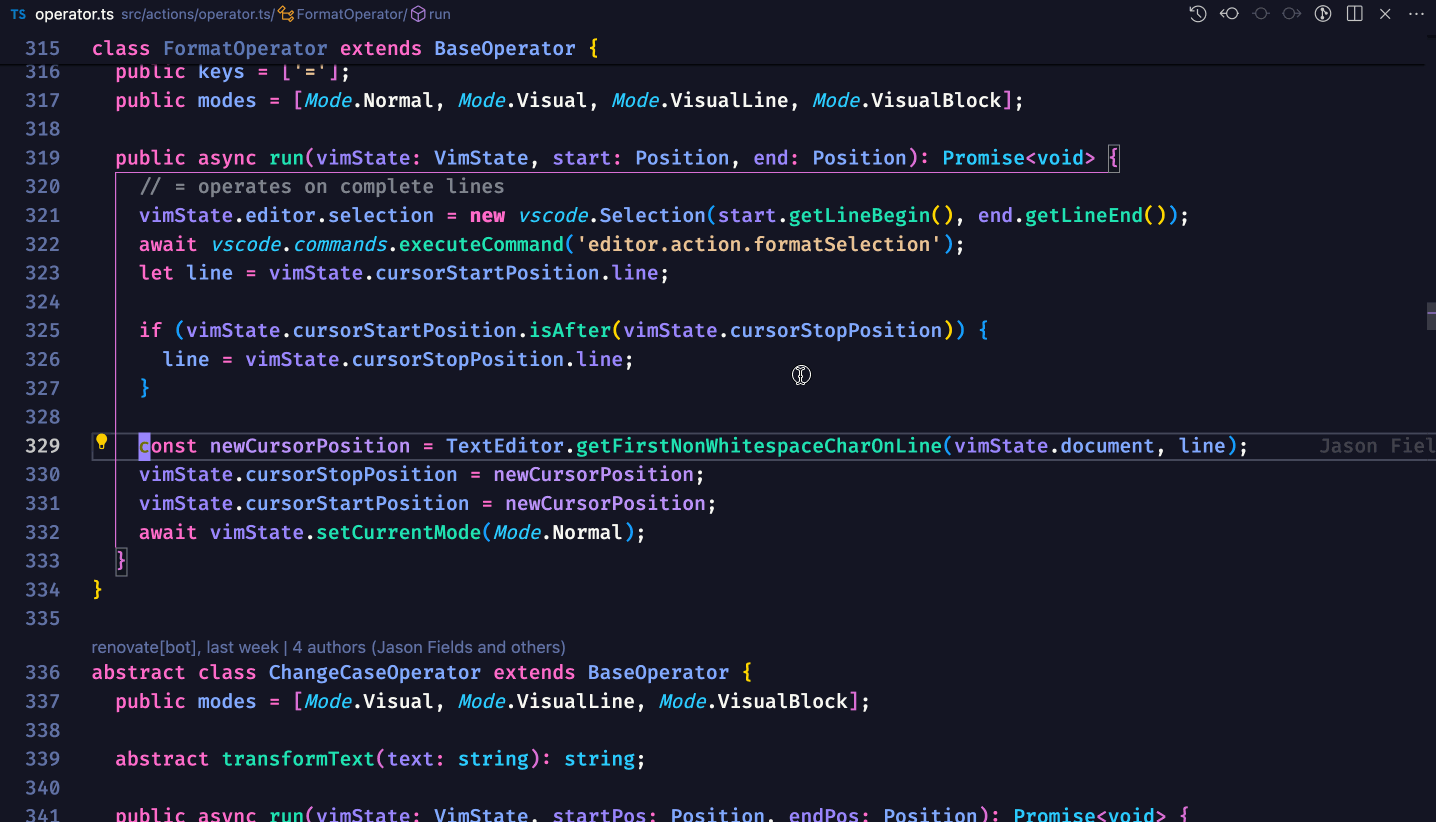Image resolution: width=1436 pixels, height=822 pixels.
Task: Place cursor on the executeCommand call
Action: coord(475,243)
